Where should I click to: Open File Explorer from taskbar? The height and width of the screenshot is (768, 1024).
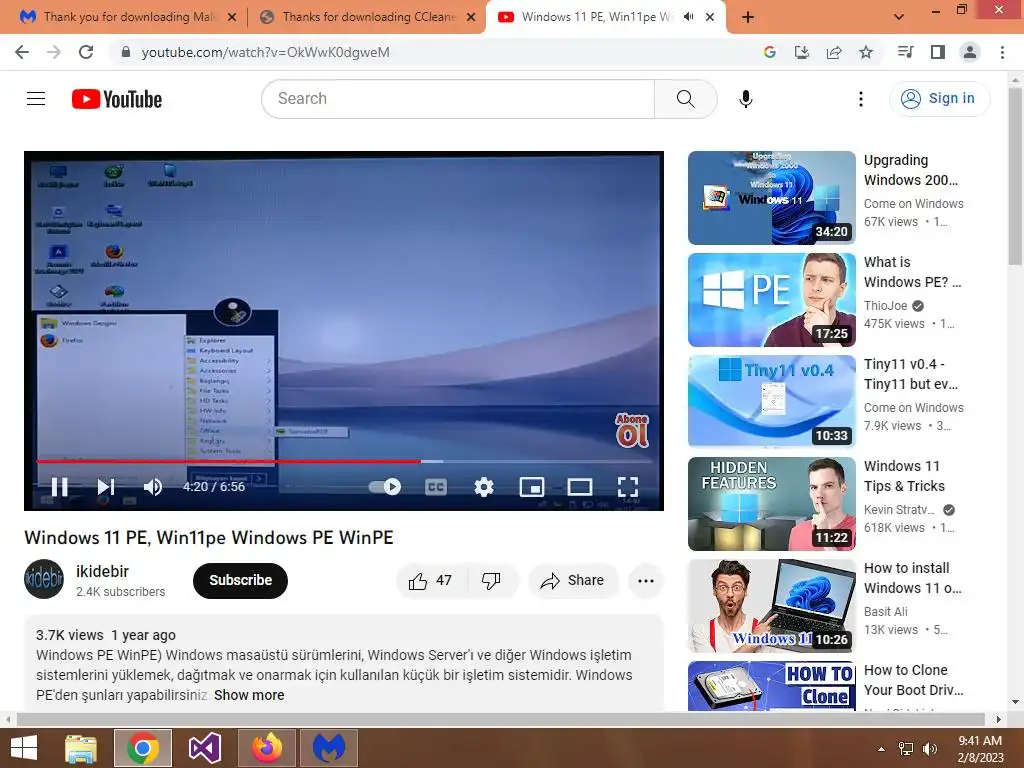81,748
